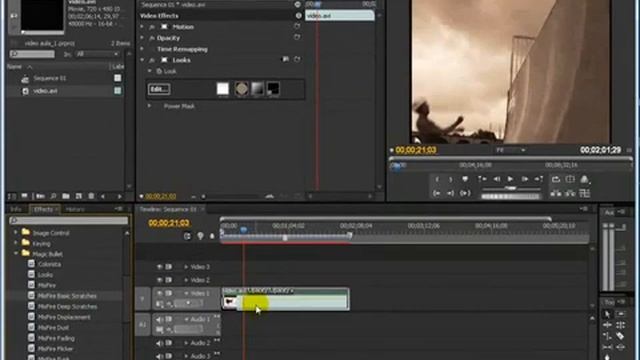
Task: Expand the Motion effect
Action: pyautogui.click(x=142, y=27)
